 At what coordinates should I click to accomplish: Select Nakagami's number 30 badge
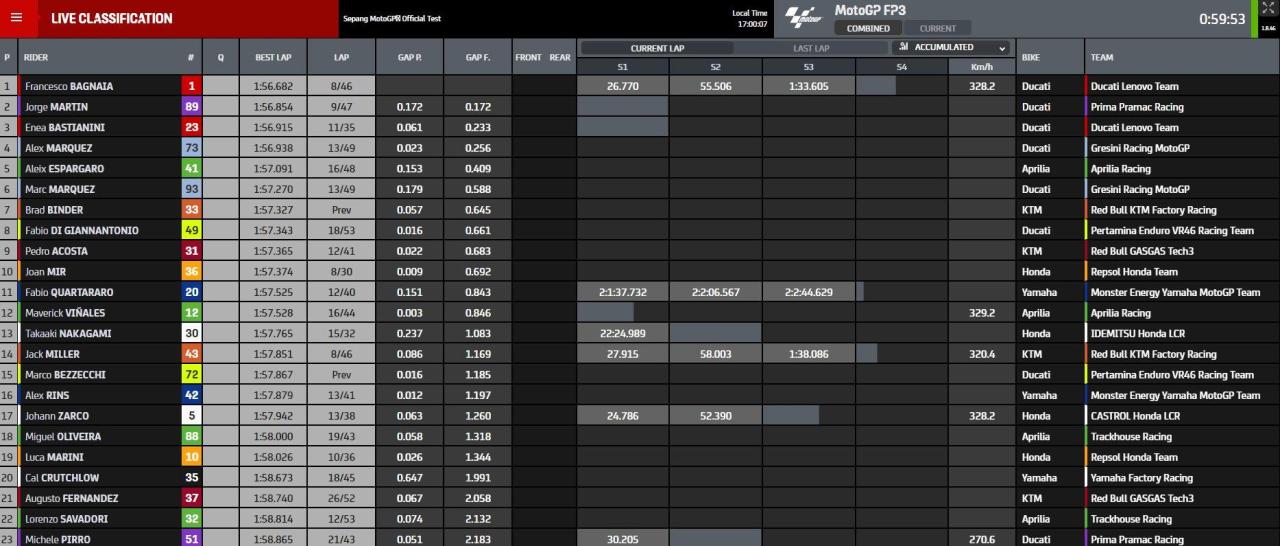pos(191,333)
